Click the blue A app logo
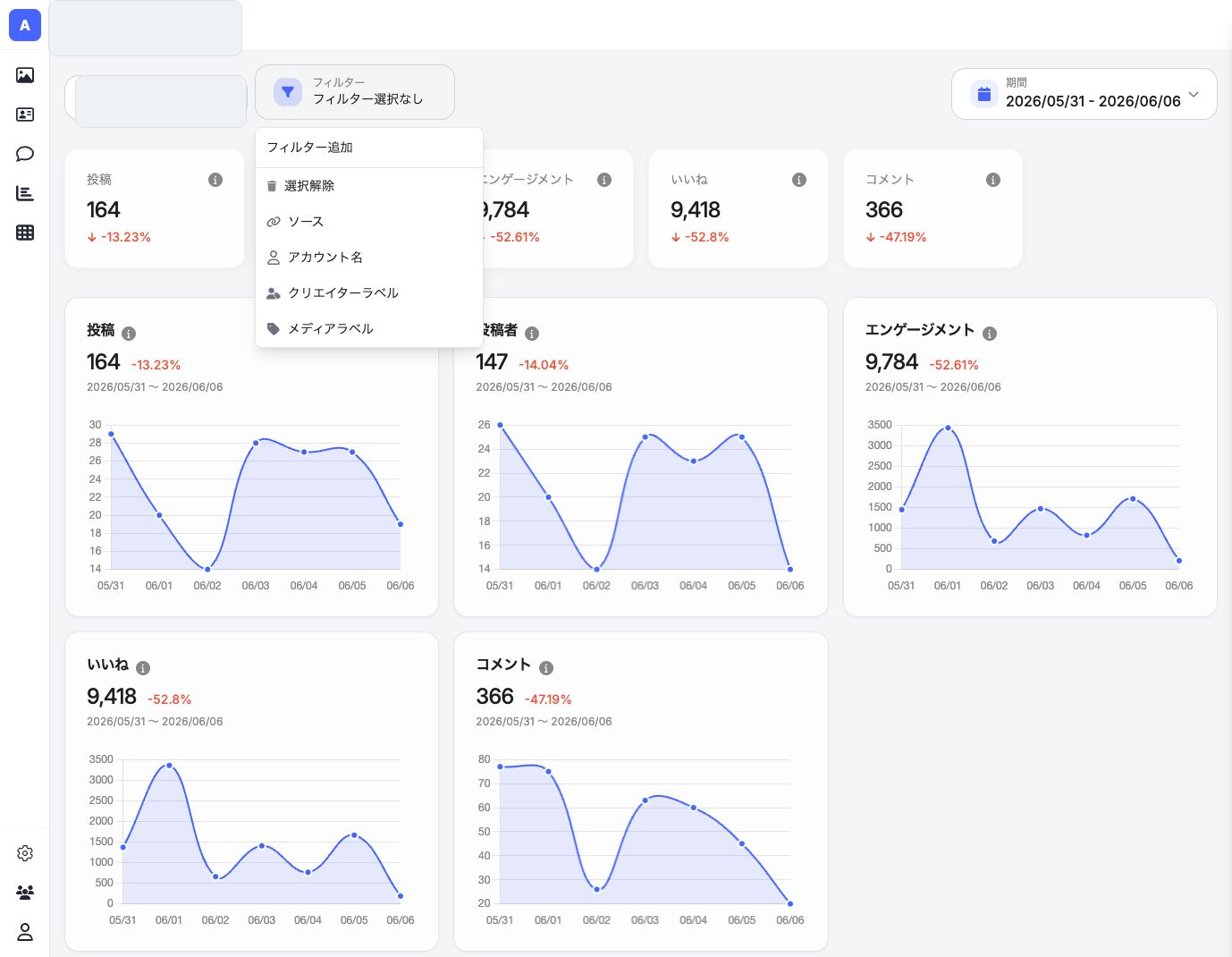 tap(25, 25)
